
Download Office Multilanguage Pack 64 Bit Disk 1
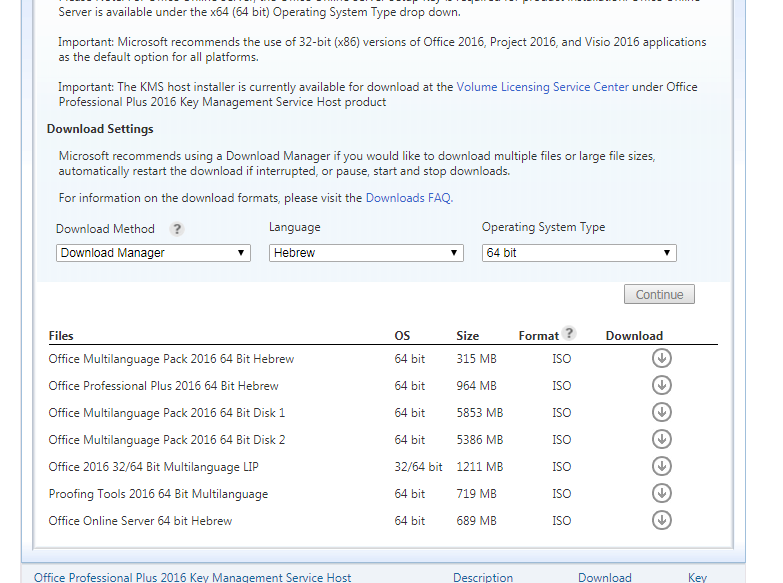[661, 412]
